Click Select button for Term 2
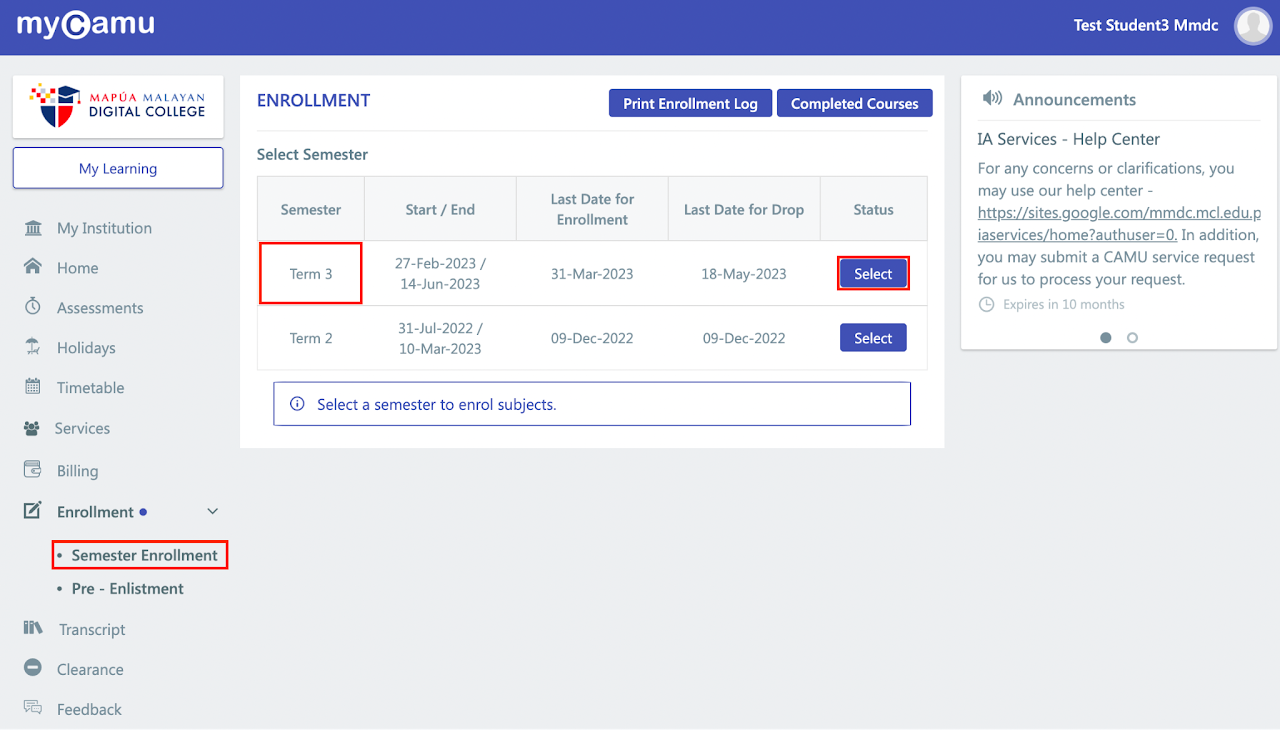The image size is (1280, 730). (873, 338)
